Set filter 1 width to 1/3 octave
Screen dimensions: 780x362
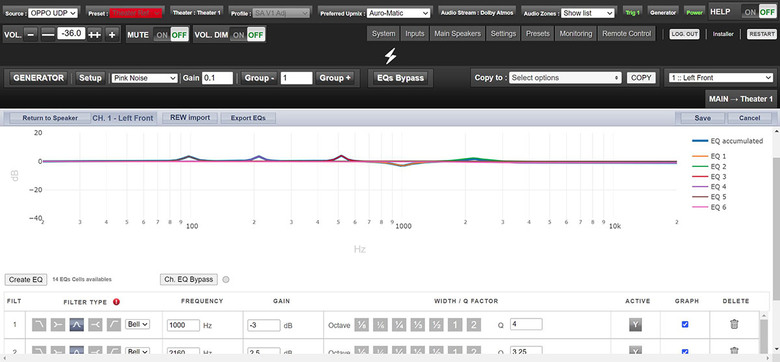click(418, 325)
